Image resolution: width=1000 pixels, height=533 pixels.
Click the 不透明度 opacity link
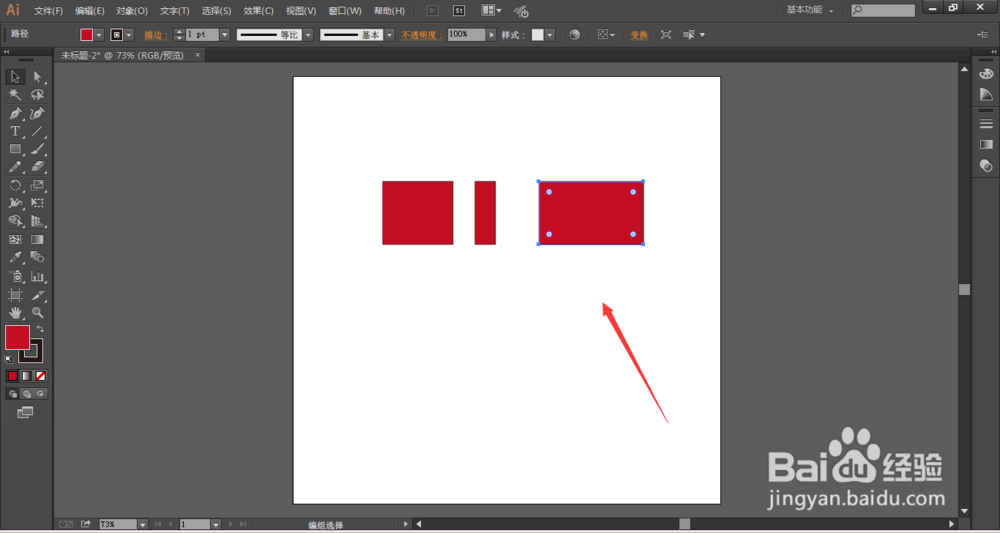422,35
